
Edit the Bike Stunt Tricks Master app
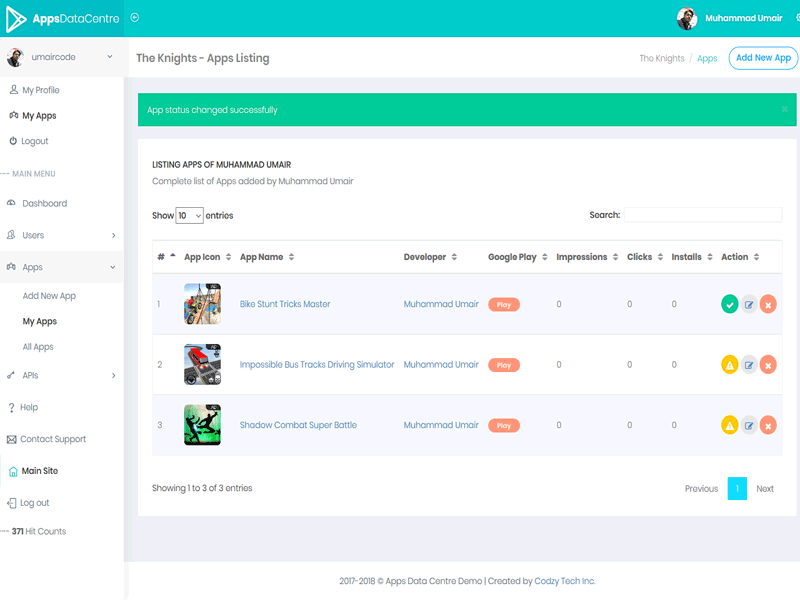point(749,305)
